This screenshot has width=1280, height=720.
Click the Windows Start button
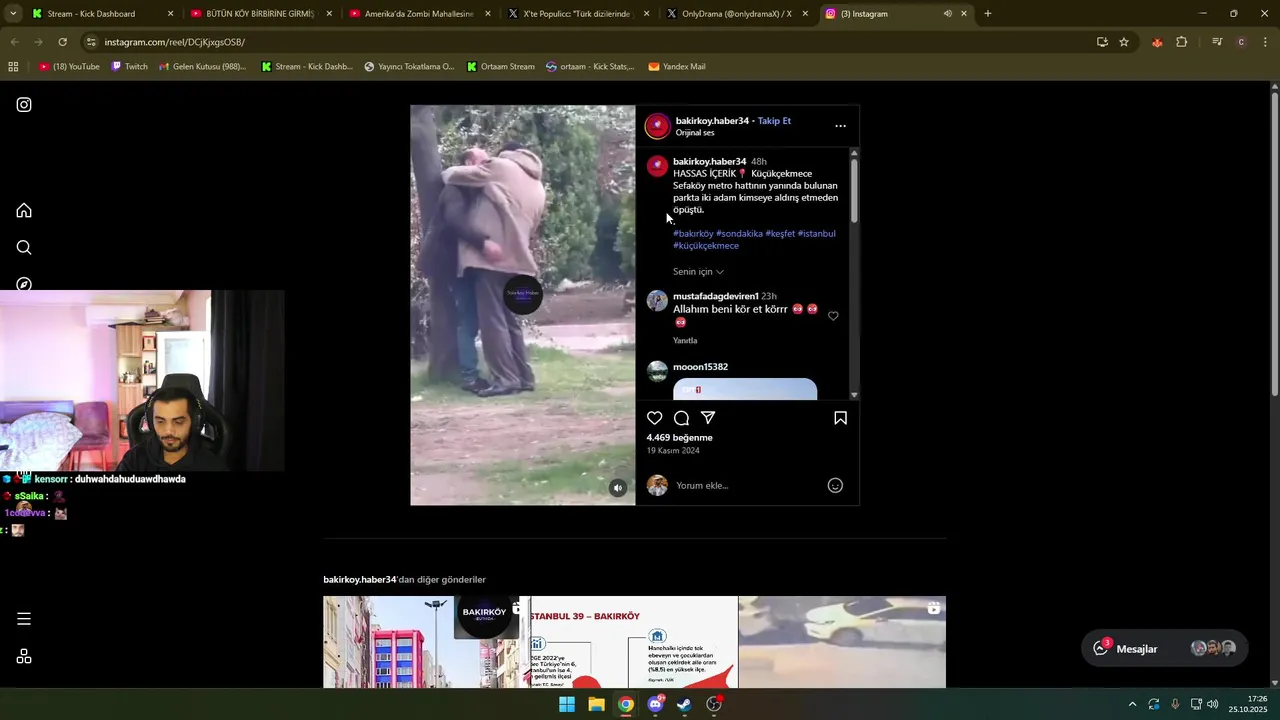coord(567,704)
